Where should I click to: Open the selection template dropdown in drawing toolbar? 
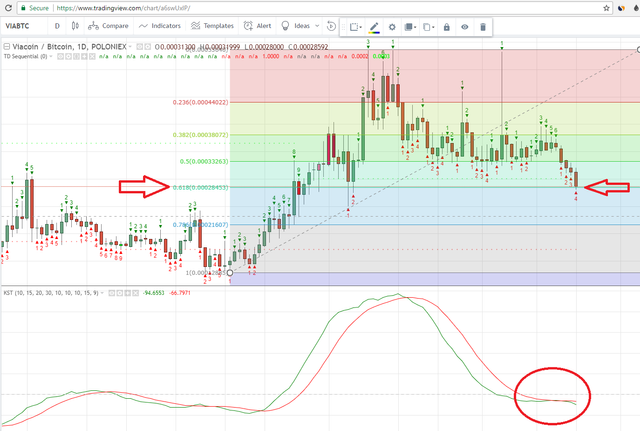[356, 27]
